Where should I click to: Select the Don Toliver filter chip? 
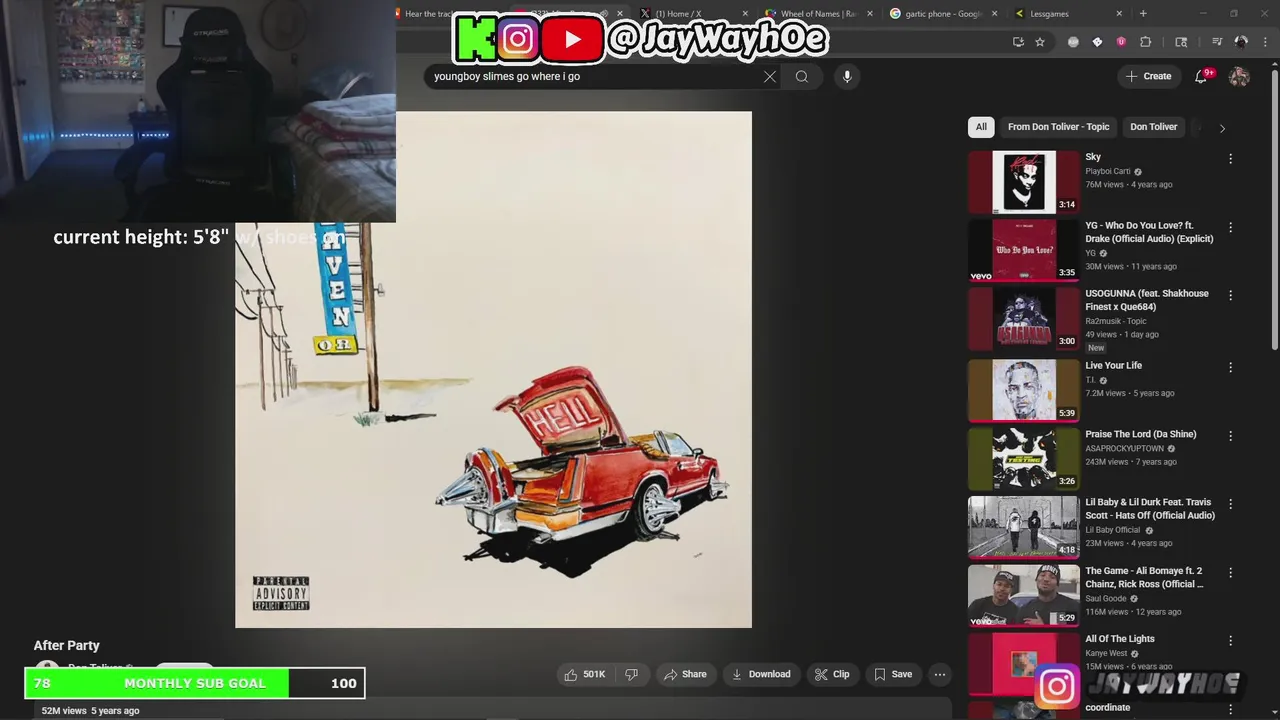point(1153,127)
